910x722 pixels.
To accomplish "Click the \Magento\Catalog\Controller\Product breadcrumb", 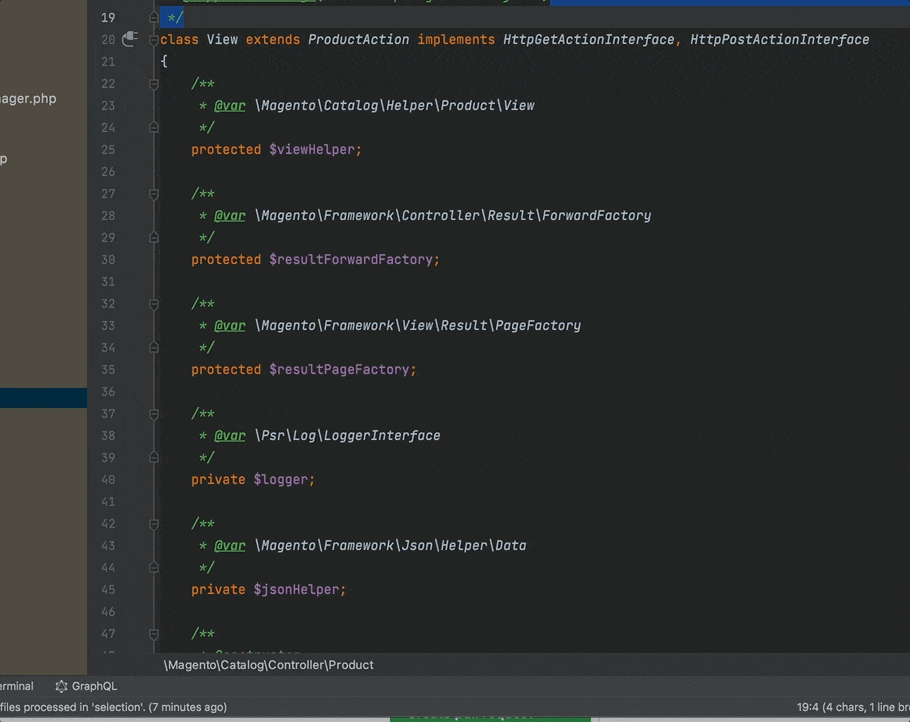I will pos(269,665).
